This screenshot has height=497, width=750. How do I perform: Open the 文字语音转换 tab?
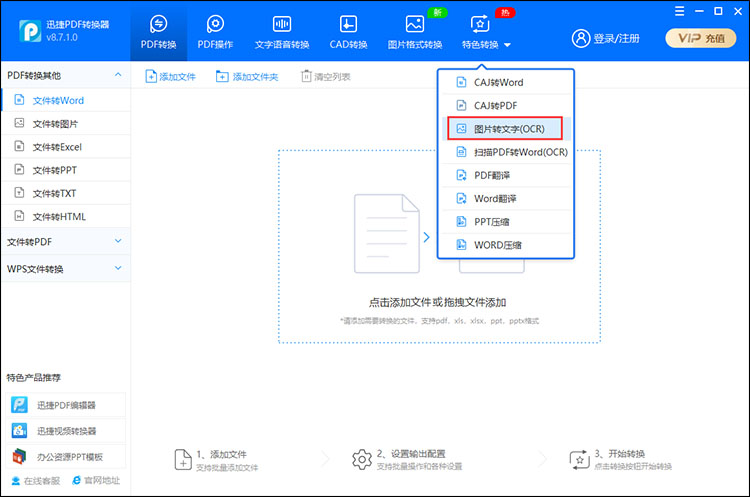[x=282, y=33]
